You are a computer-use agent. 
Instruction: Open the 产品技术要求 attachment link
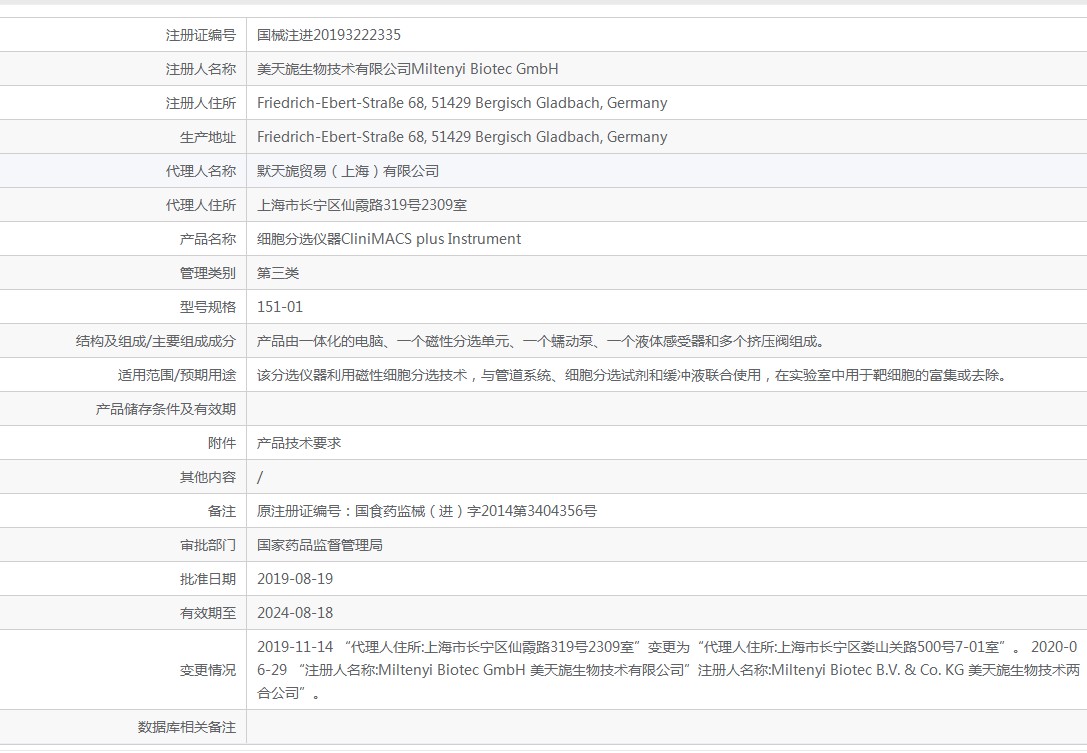(x=299, y=442)
